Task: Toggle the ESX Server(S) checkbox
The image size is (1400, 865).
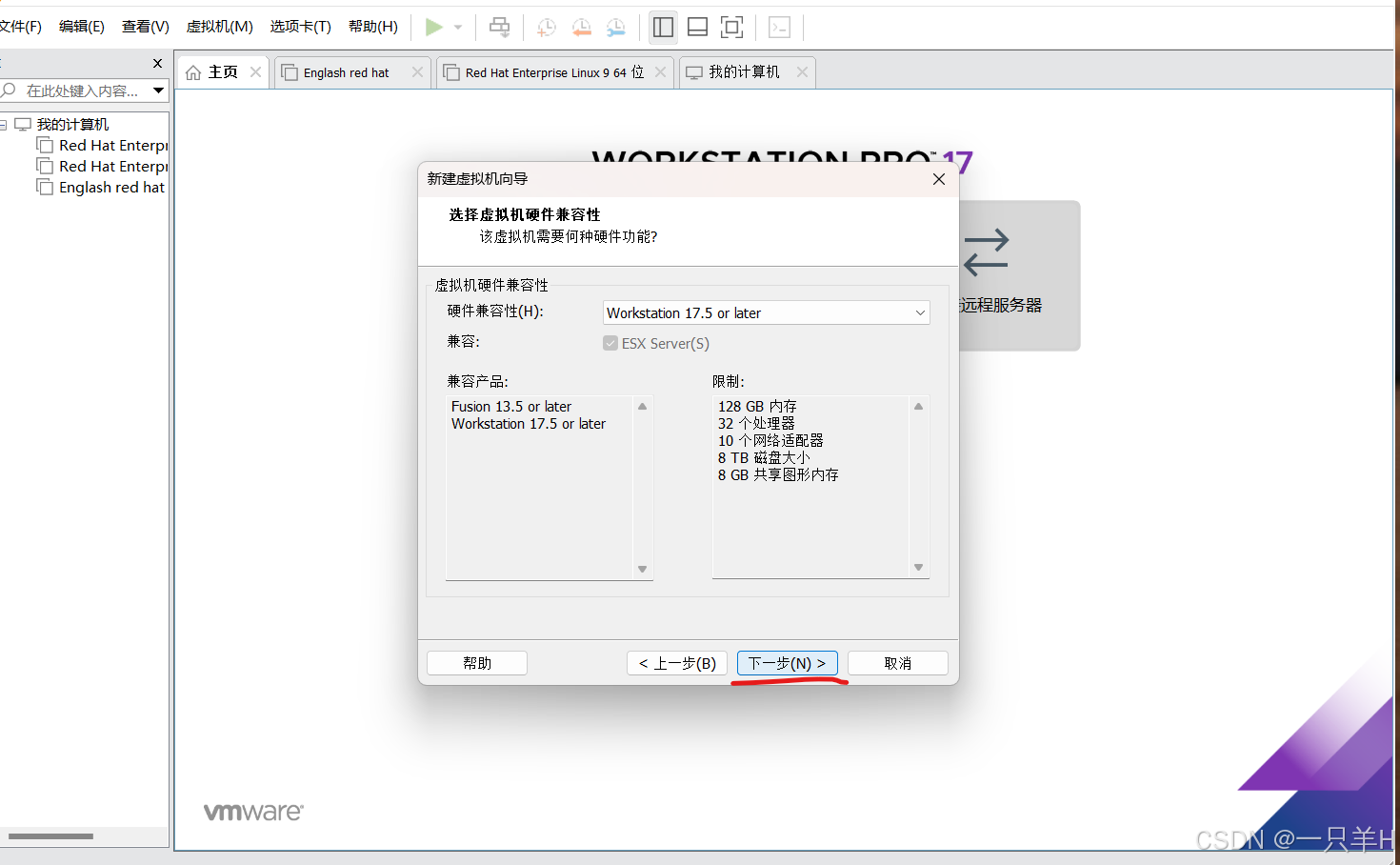Action: pyautogui.click(x=610, y=343)
